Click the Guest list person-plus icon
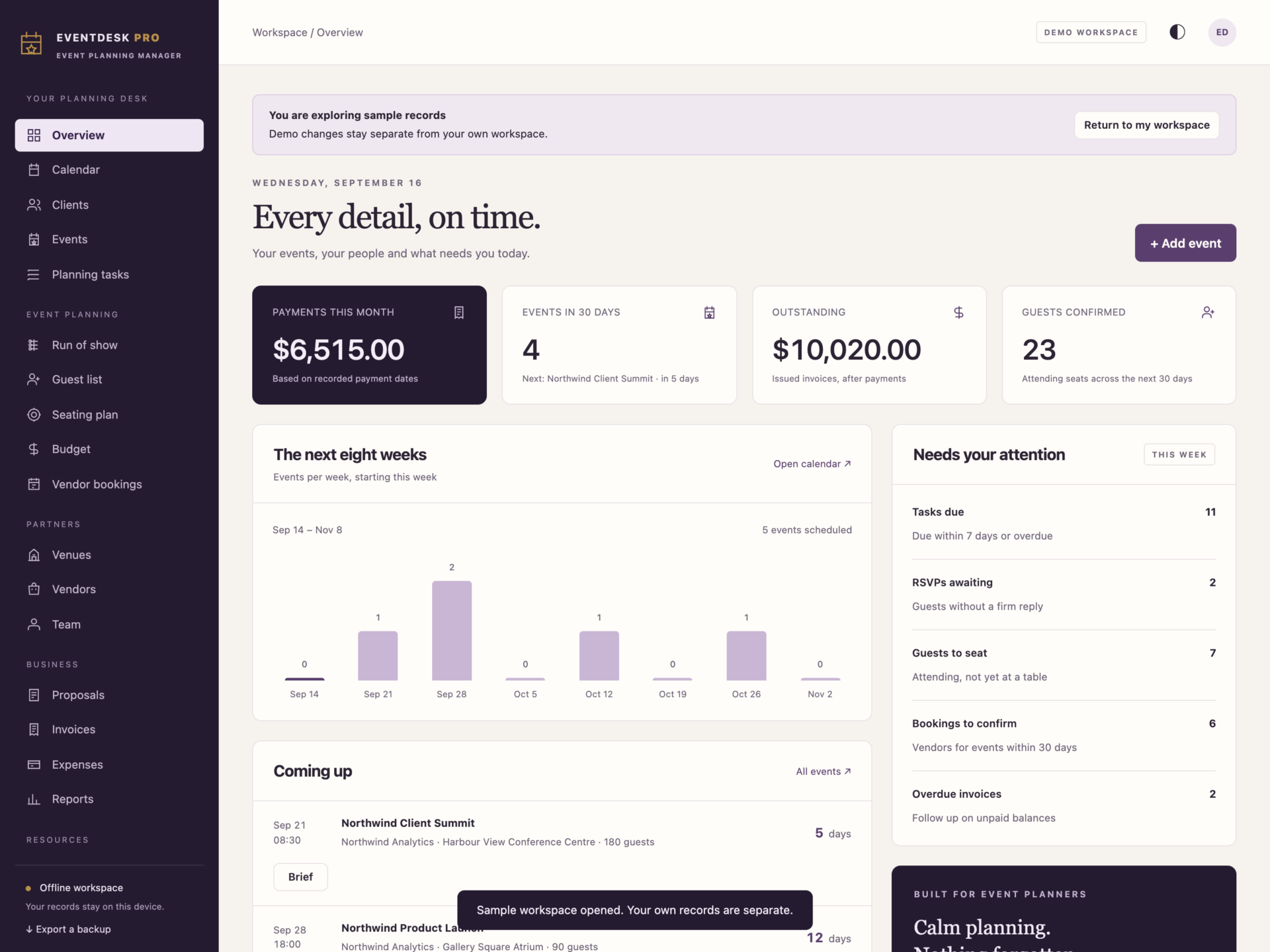The width and height of the screenshot is (1270, 952). pyautogui.click(x=34, y=379)
